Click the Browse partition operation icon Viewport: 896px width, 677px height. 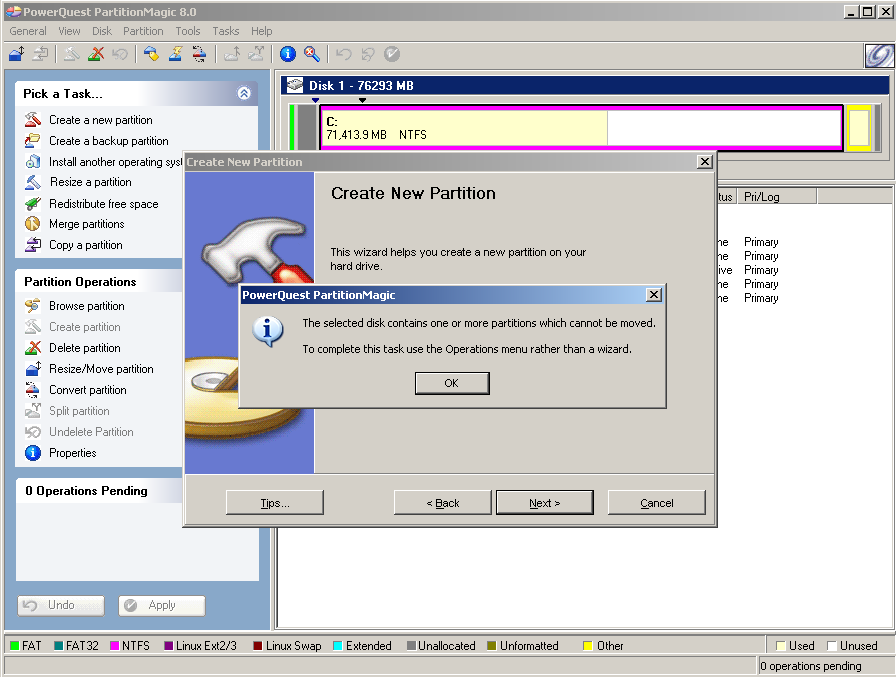coord(33,306)
